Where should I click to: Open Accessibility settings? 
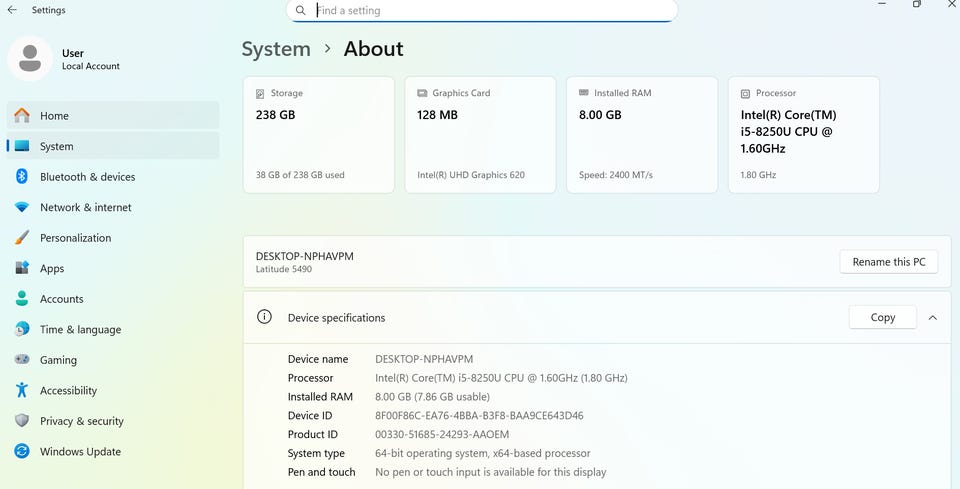[68, 391]
